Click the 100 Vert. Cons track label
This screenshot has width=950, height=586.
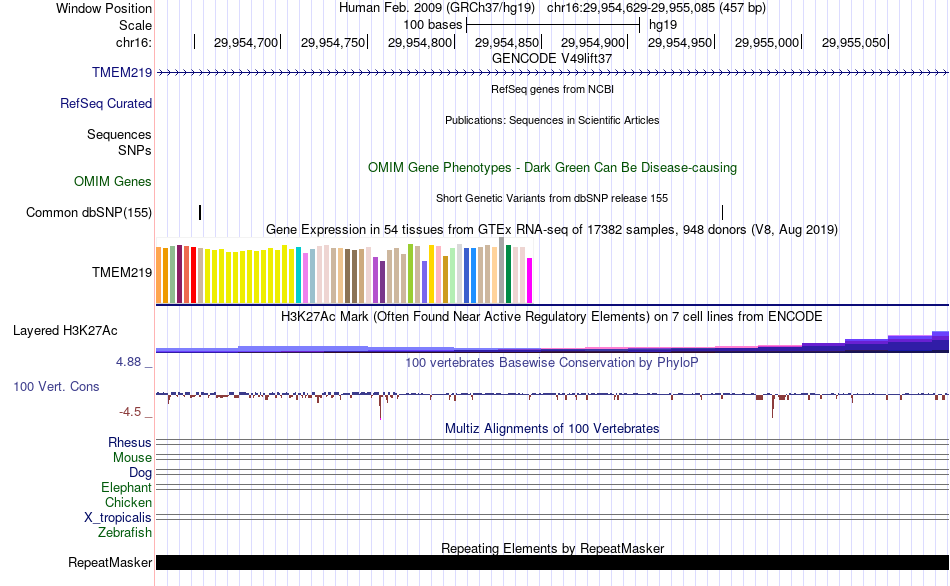56,386
